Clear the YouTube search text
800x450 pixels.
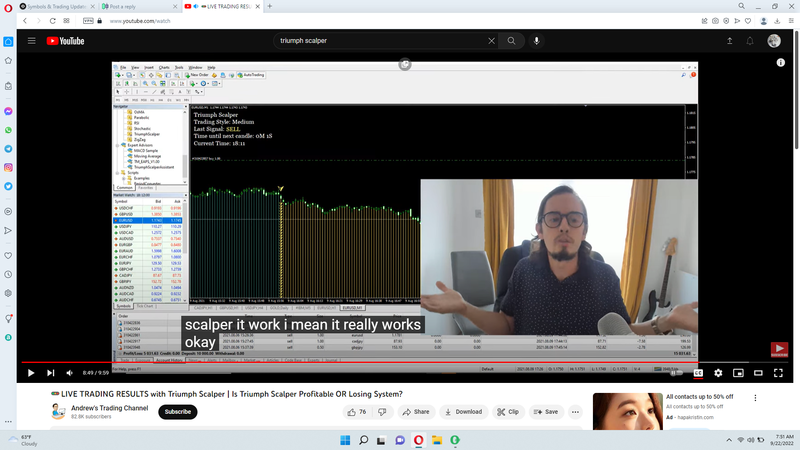point(491,41)
